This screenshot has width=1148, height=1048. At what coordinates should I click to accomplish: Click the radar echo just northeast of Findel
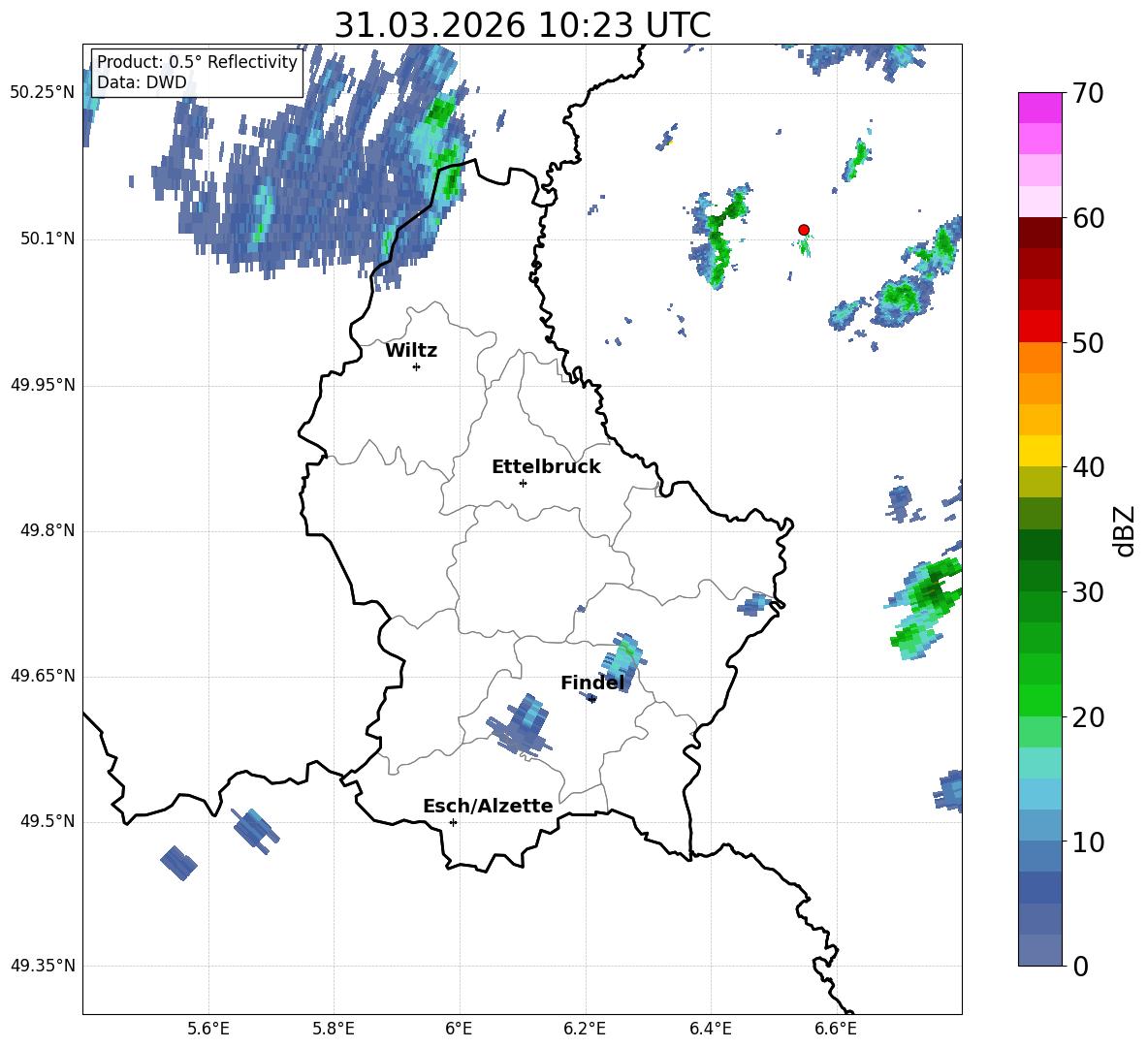[623, 661]
